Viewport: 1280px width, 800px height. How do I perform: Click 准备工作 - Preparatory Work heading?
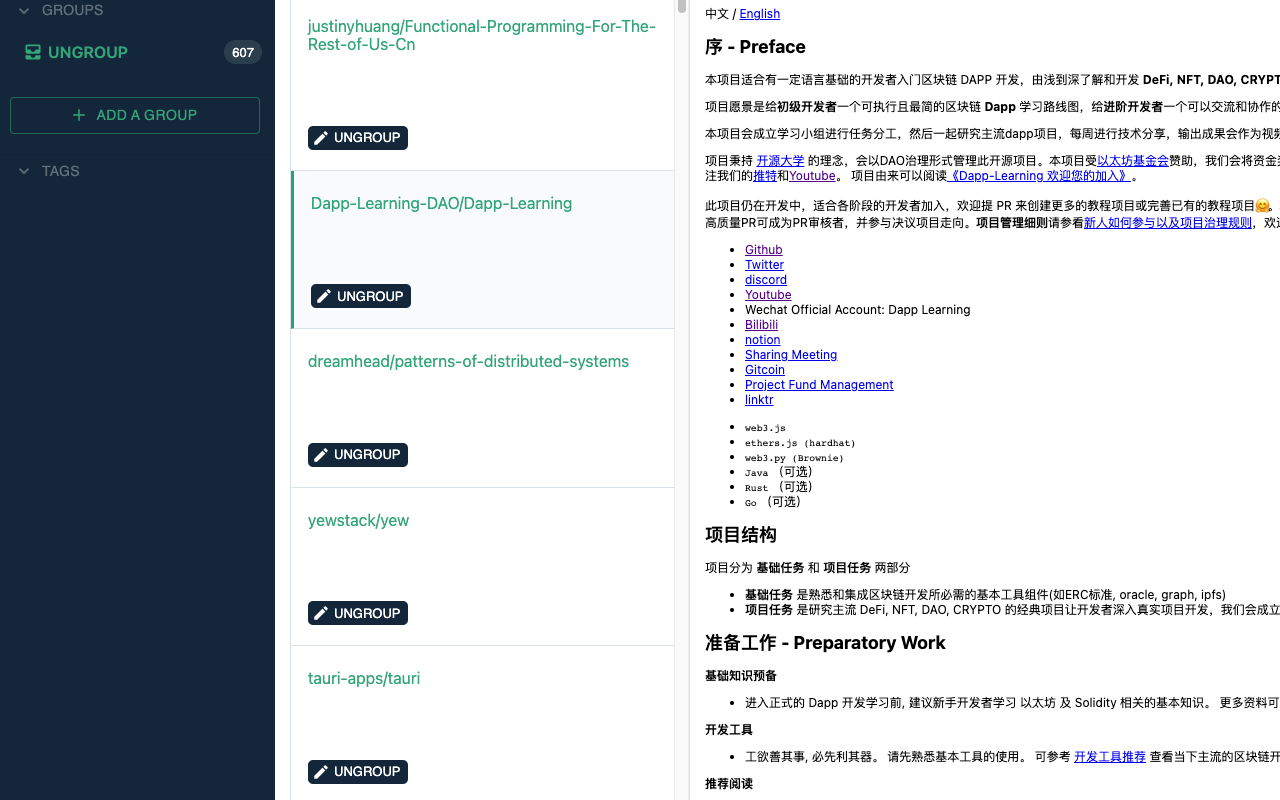point(825,643)
